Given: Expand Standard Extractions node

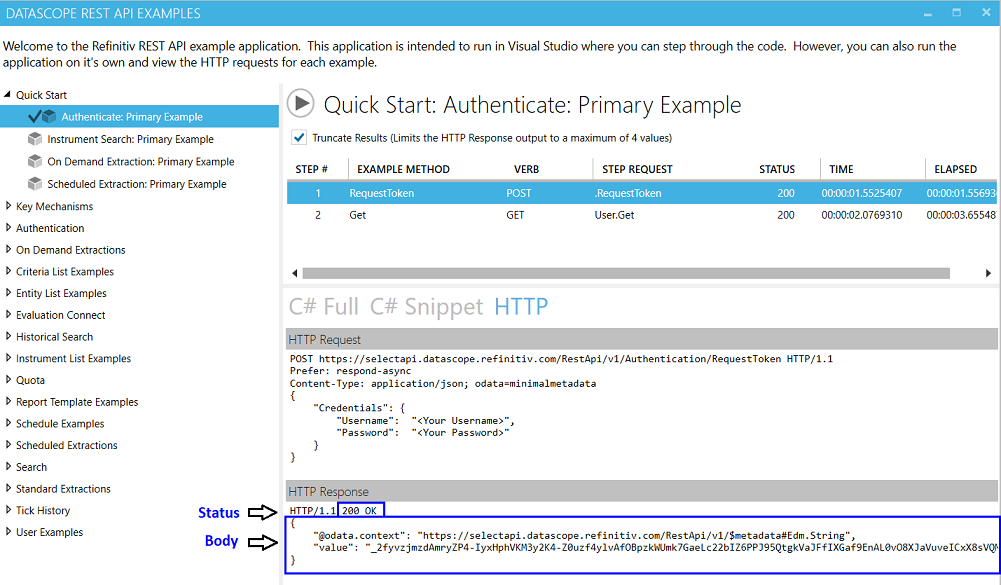Looking at the screenshot, I should pos(8,488).
